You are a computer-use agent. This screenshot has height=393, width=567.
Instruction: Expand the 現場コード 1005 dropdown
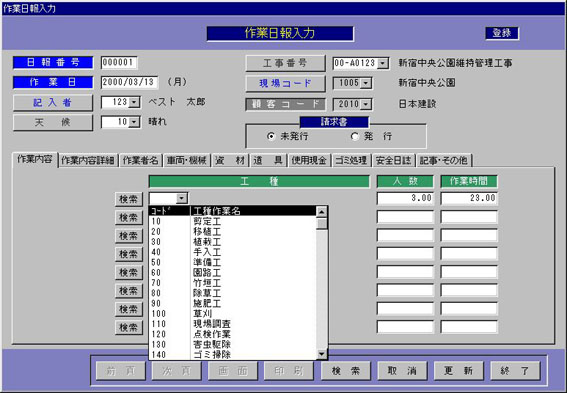coord(366,84)
